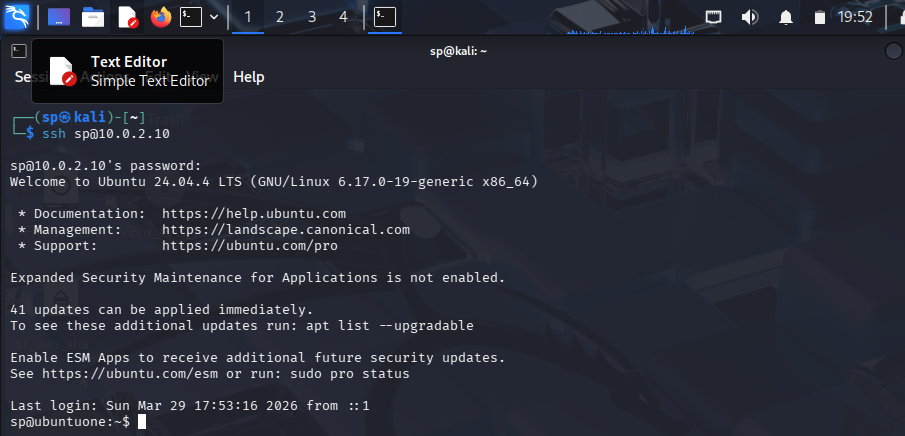Open the Help menu in terminal
The height and width of the screenshot is (436, 905).
[x=249, y=77]
